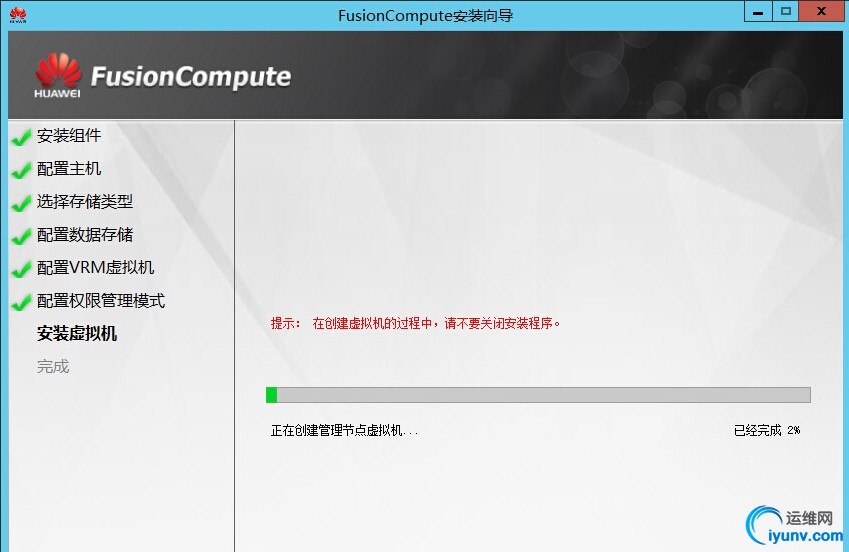Click the checkmark beside 配置权限管理模式

(21, 302)
